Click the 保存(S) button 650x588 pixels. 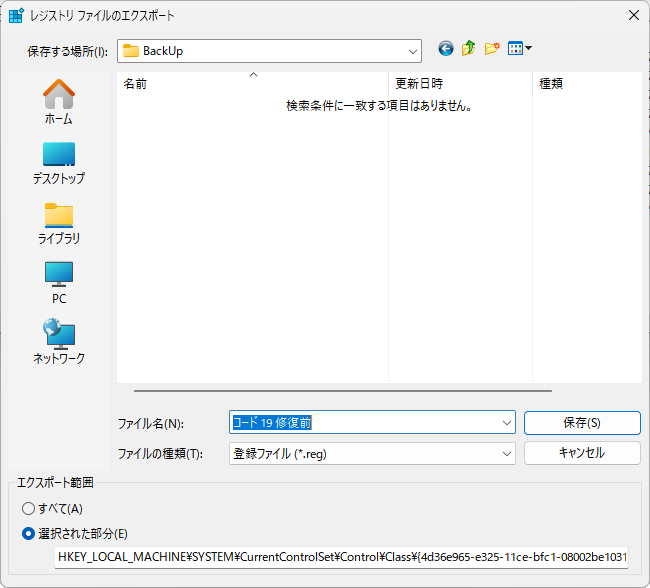[582, 423]
